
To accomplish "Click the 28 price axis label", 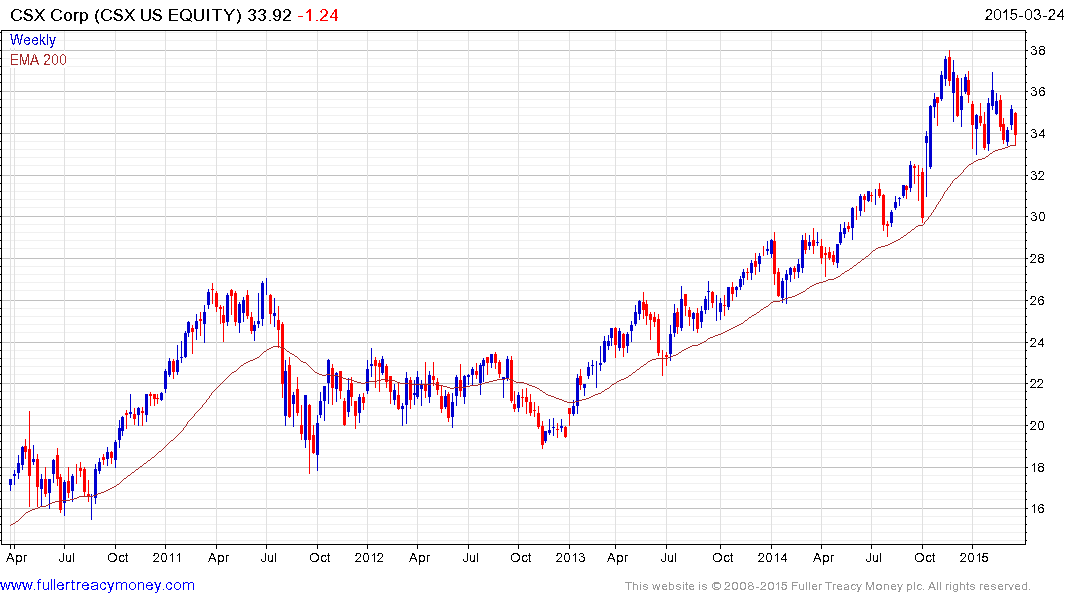I will tap(1037, 259).
